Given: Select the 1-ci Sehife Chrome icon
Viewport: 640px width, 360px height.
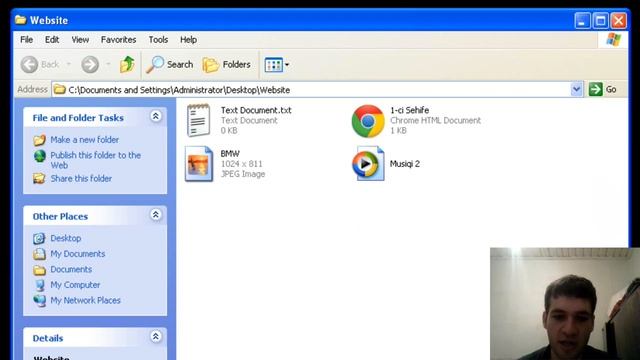Looking at the screenshot, I should (368, 121).
